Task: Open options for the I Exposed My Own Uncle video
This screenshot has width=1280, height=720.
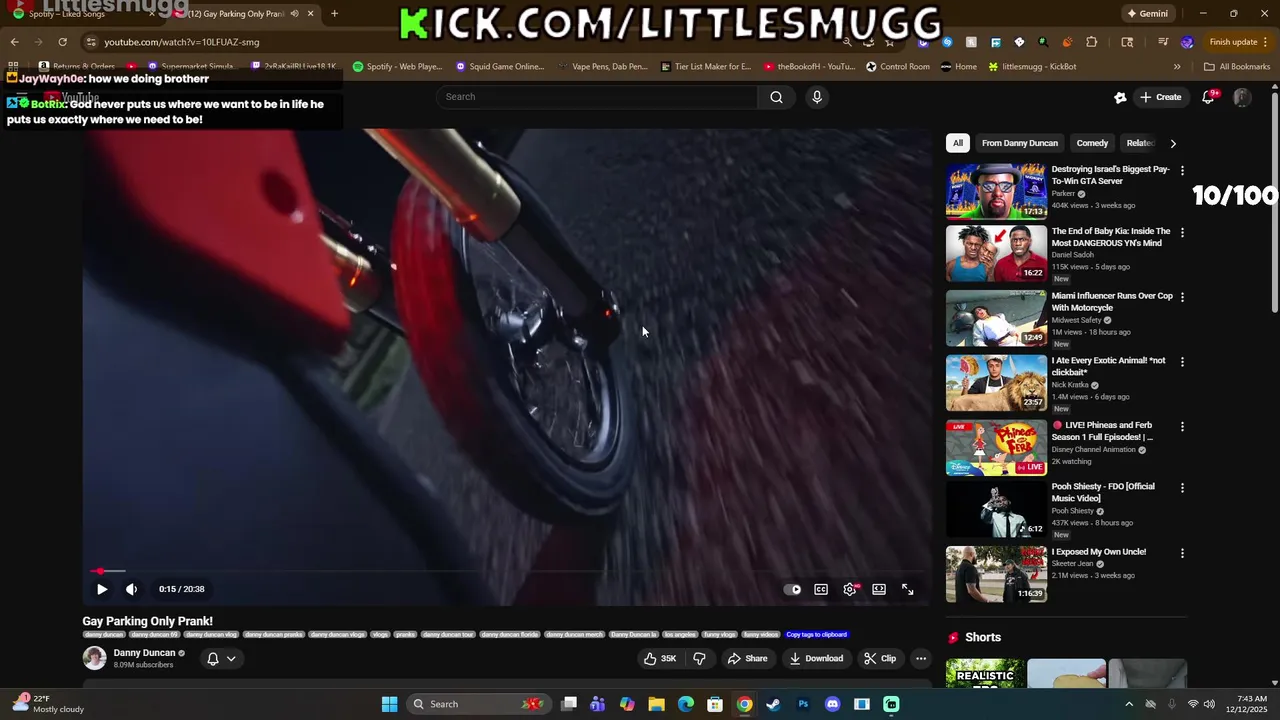Action: tap(1182, 553)
